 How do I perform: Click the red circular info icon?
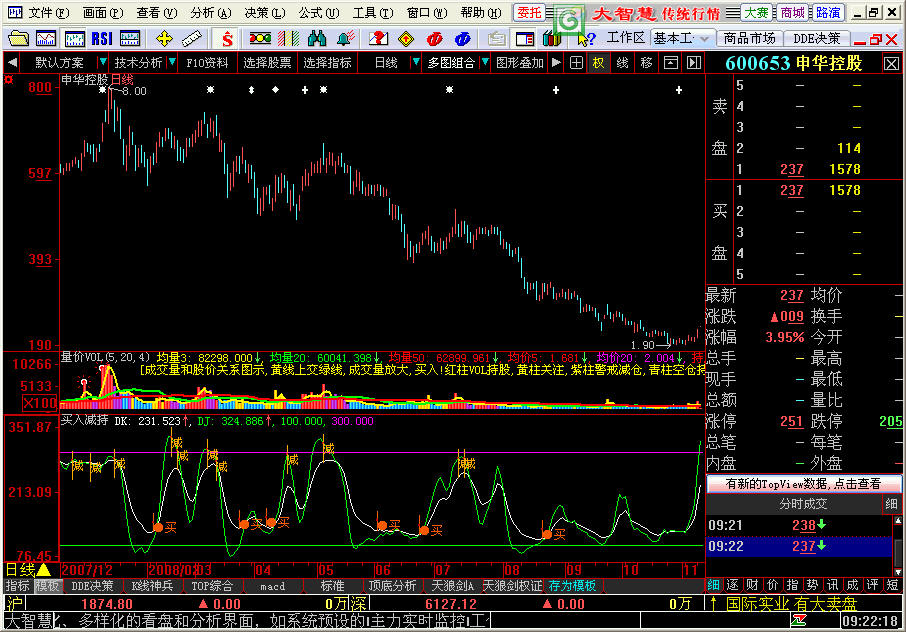(x=435, y=39)
